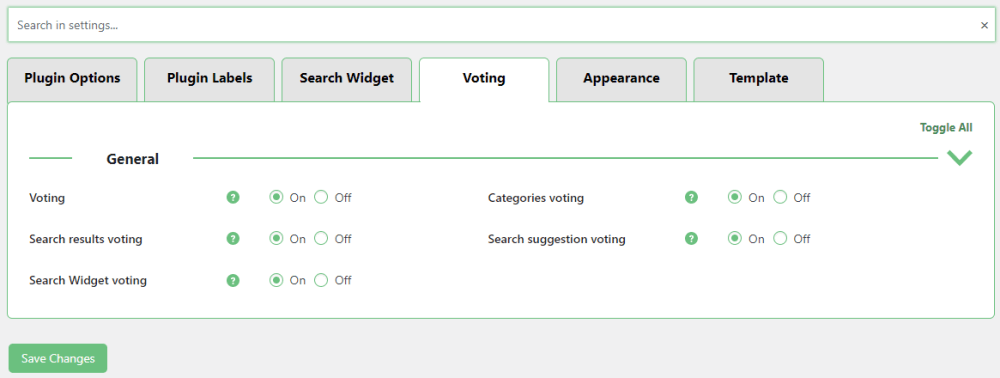Switch to the Template tab
Screen dimensions: 1000x378
click(x=759, y=79)
